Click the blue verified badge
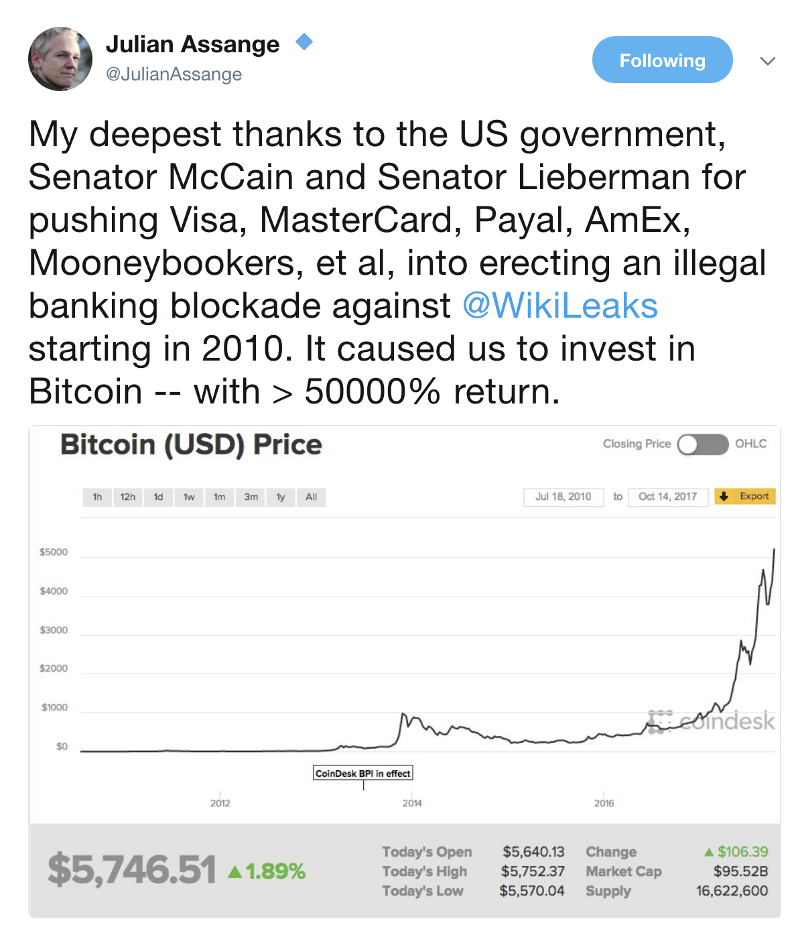This screenshot has height=937, width=800. pyautogui.click(x=304, y=43)
